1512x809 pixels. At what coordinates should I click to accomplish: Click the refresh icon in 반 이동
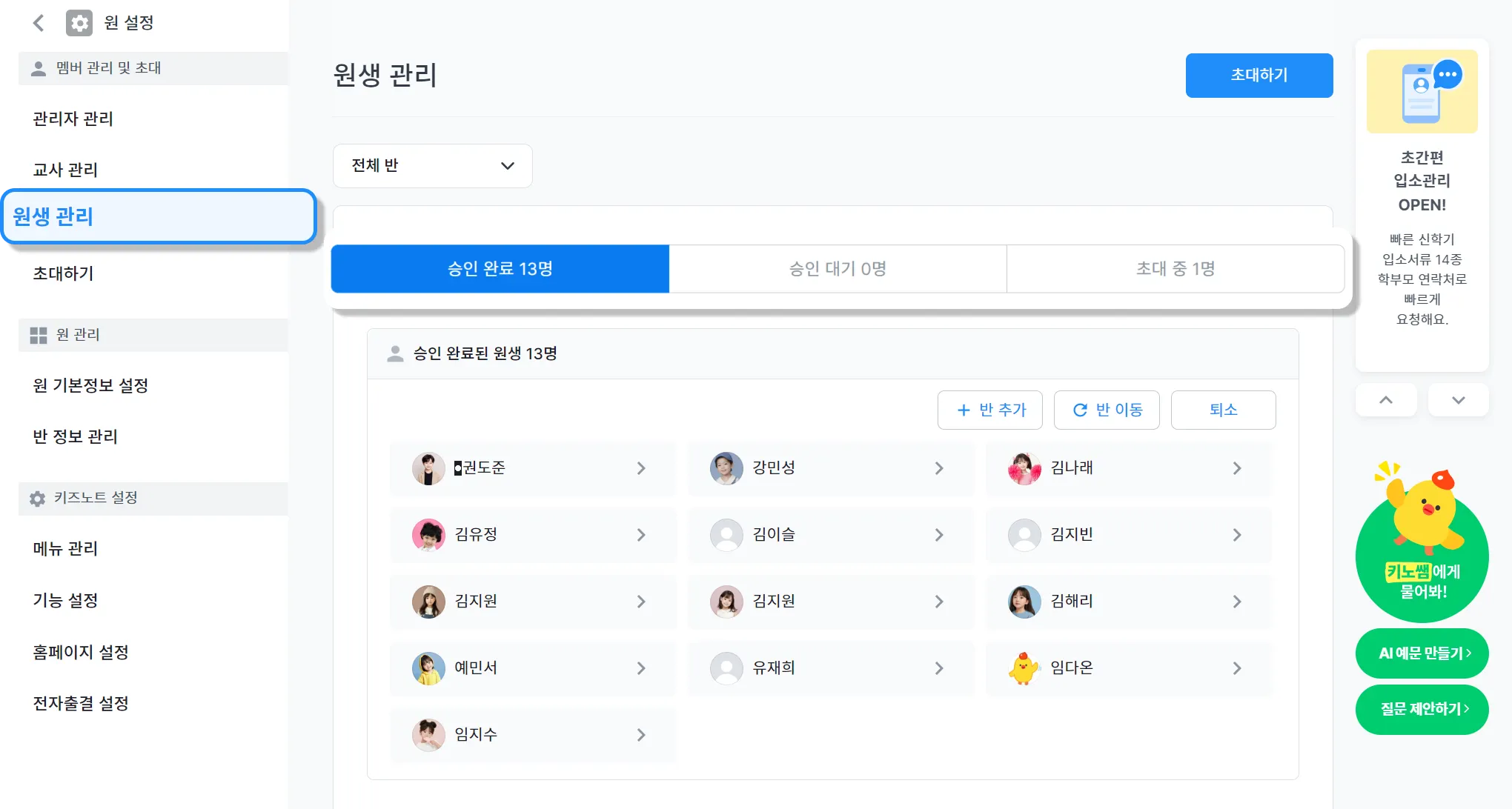click(x=1081, y=410)
